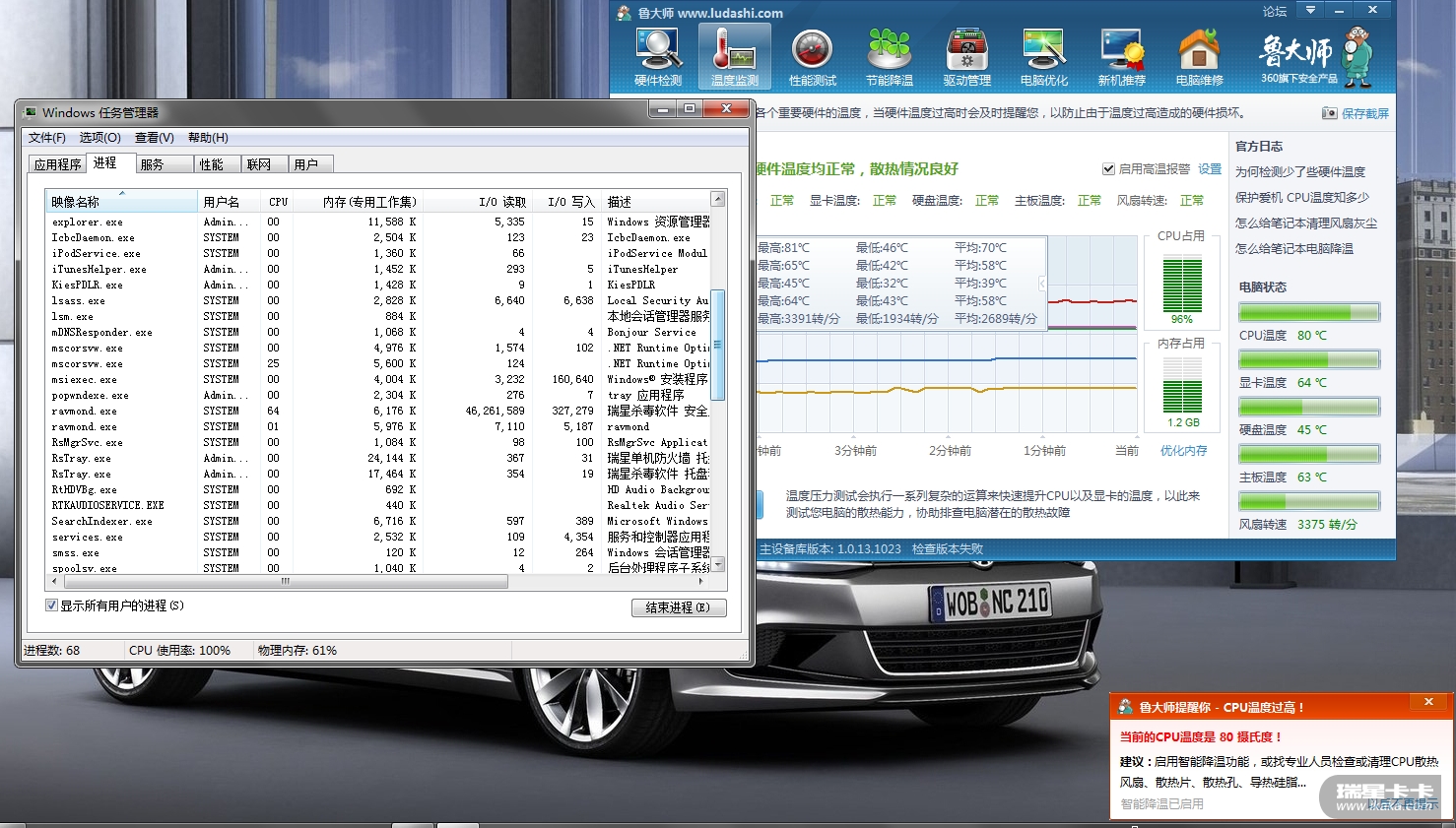
Task: Sort by I/O 写入 column header
Action: click(566, 202)
